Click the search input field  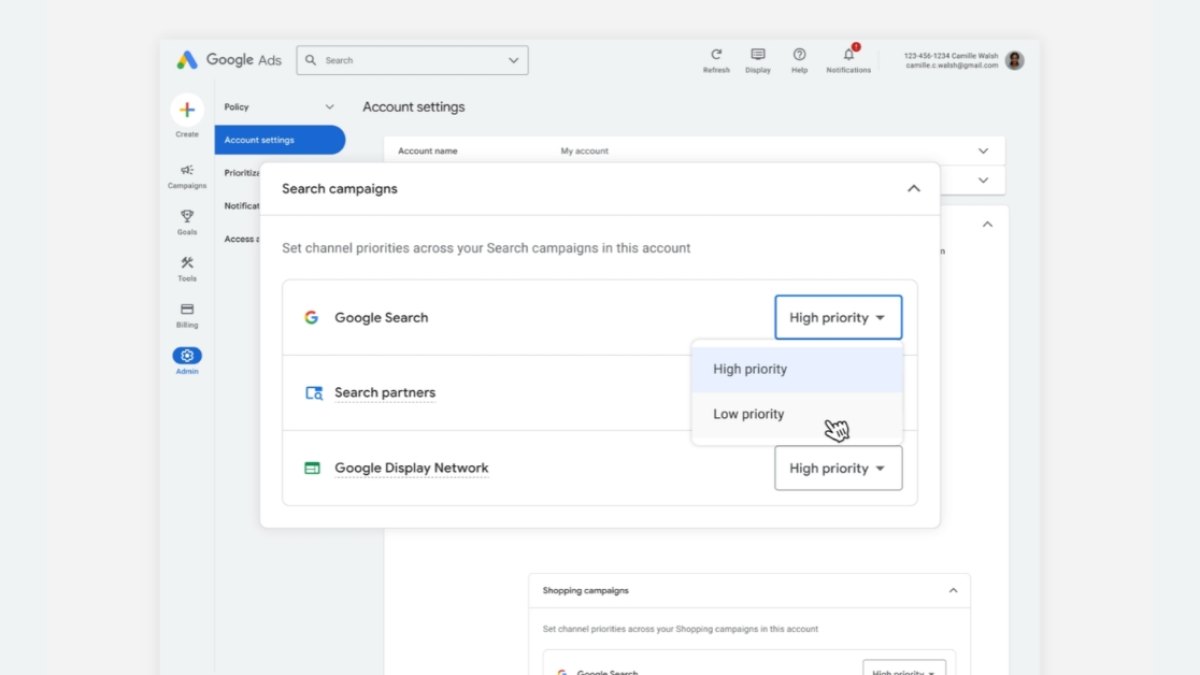pyautogui.click(x=412, y=60)
